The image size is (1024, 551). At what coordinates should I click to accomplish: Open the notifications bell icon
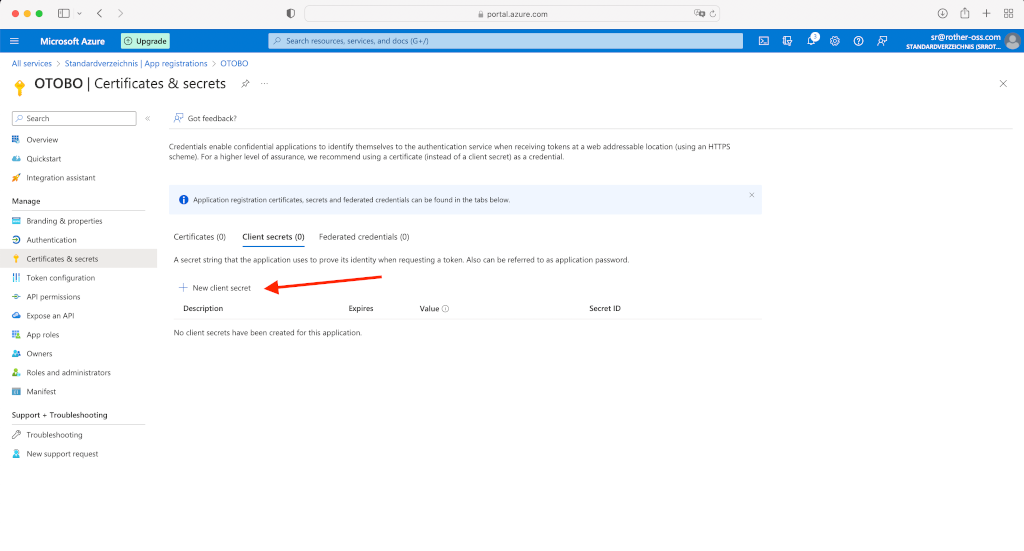pos(811,41)
